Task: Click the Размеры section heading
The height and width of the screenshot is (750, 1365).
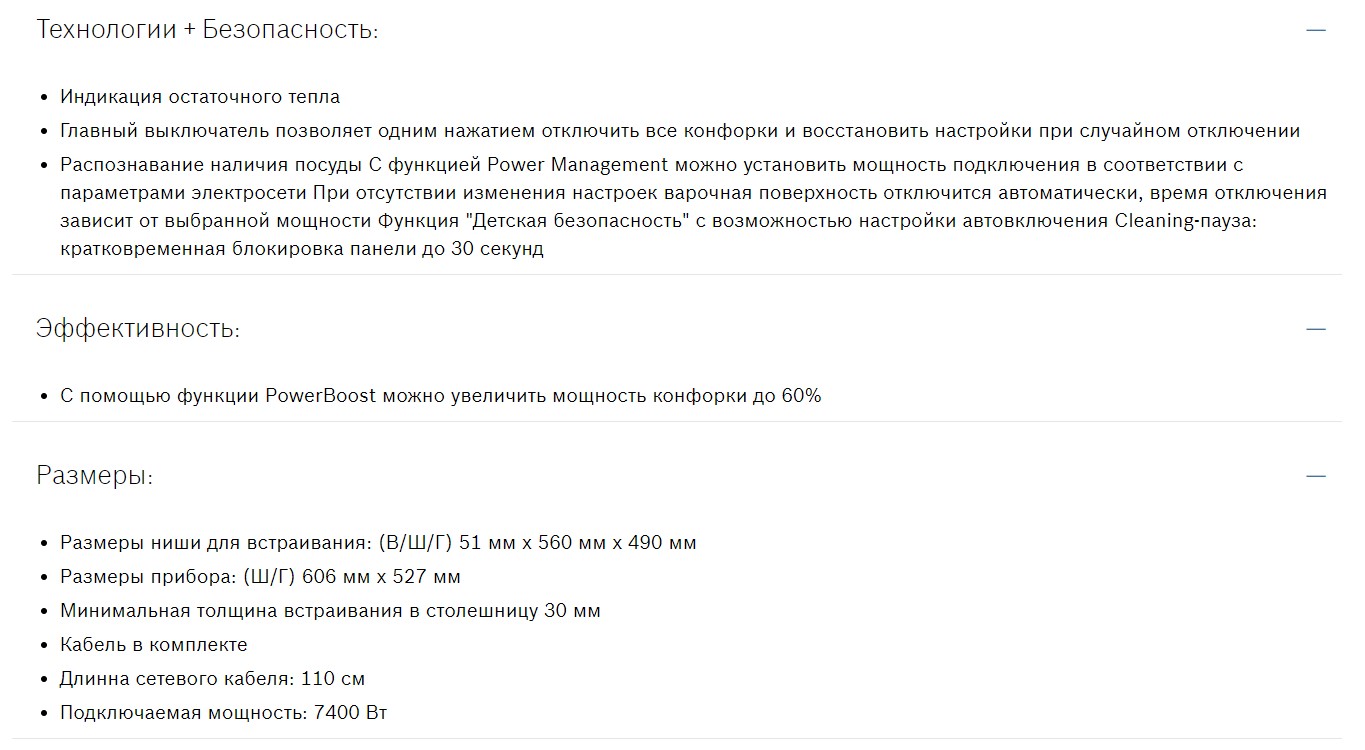Action: (x=95, y=476)
